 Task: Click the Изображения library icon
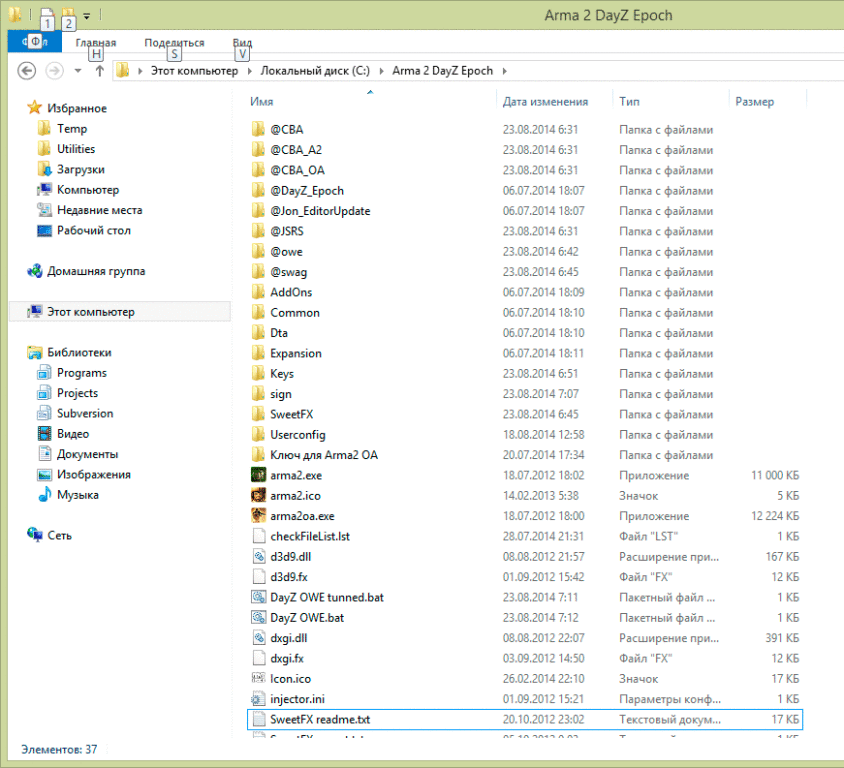click(44, 475)
